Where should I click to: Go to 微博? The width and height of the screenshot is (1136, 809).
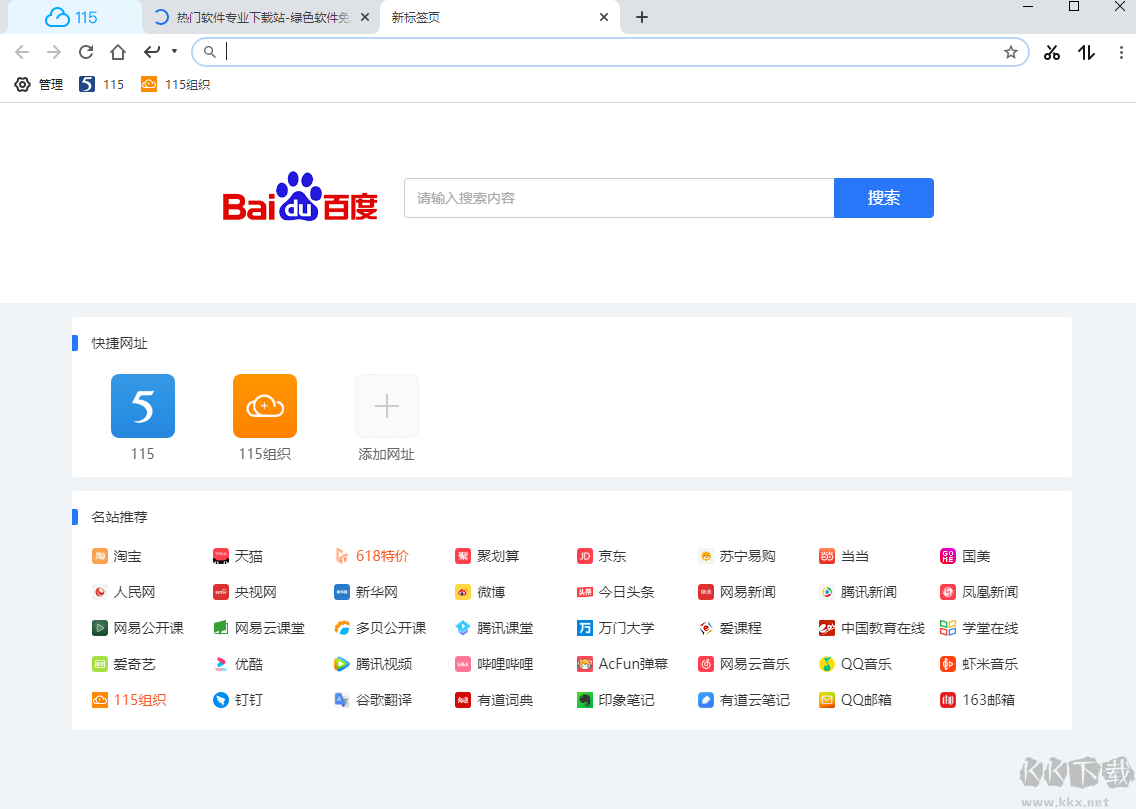[480, 592]
